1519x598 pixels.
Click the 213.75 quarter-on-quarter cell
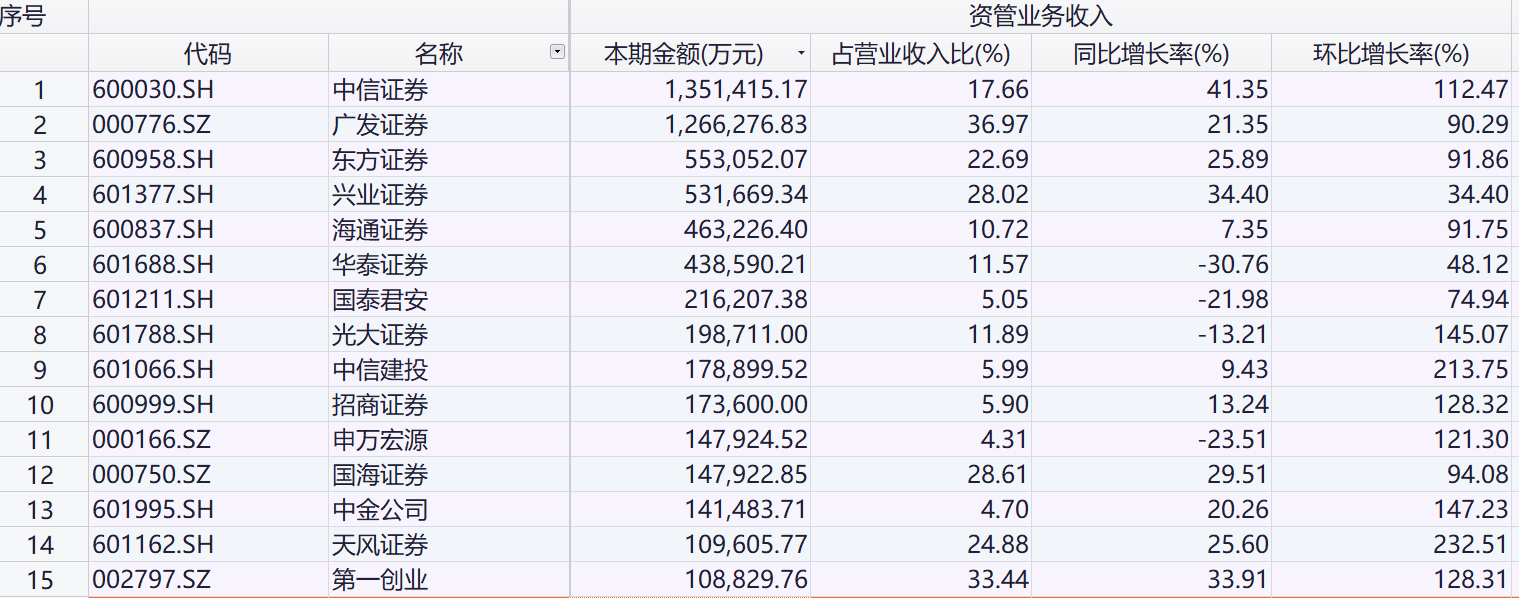[1391, 370]
